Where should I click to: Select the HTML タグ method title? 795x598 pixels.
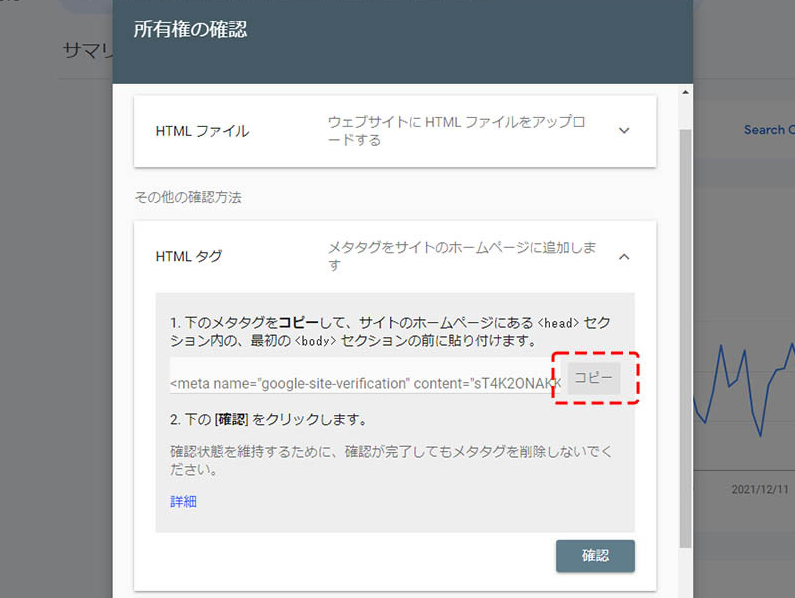tap(189, 257)
